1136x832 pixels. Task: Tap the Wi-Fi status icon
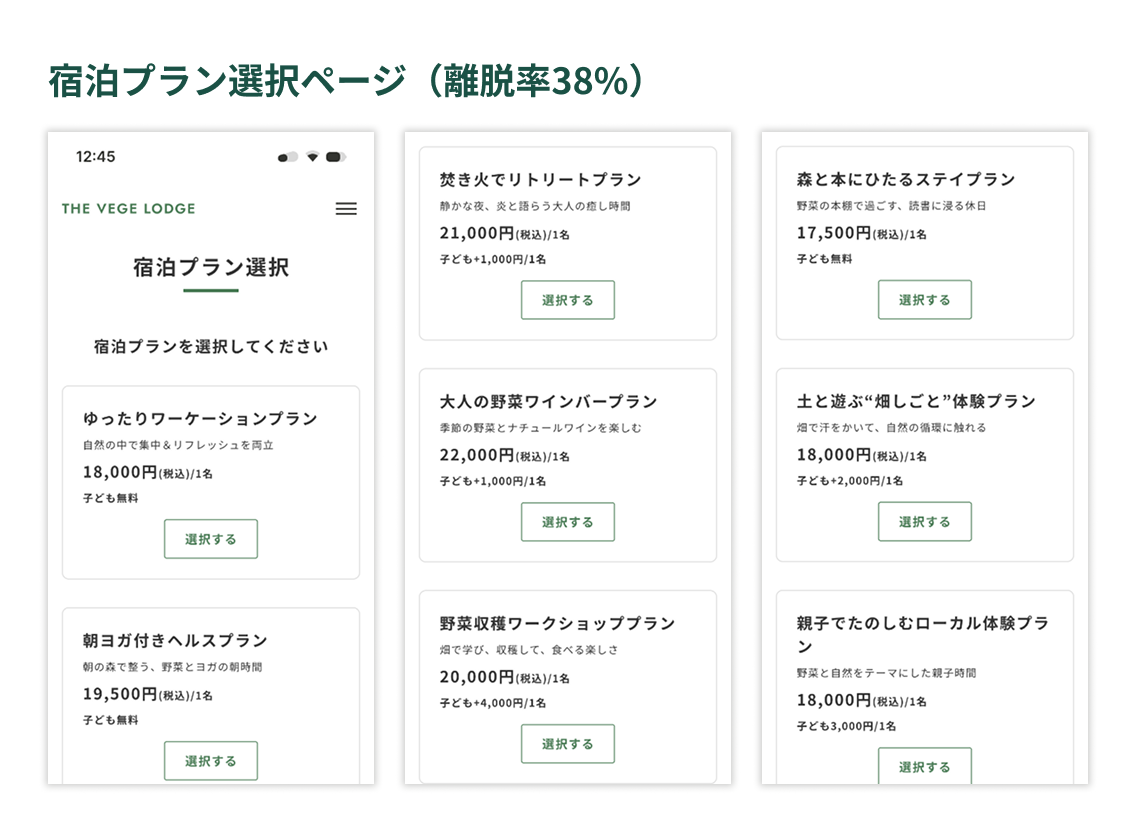(x=312, y=157)
